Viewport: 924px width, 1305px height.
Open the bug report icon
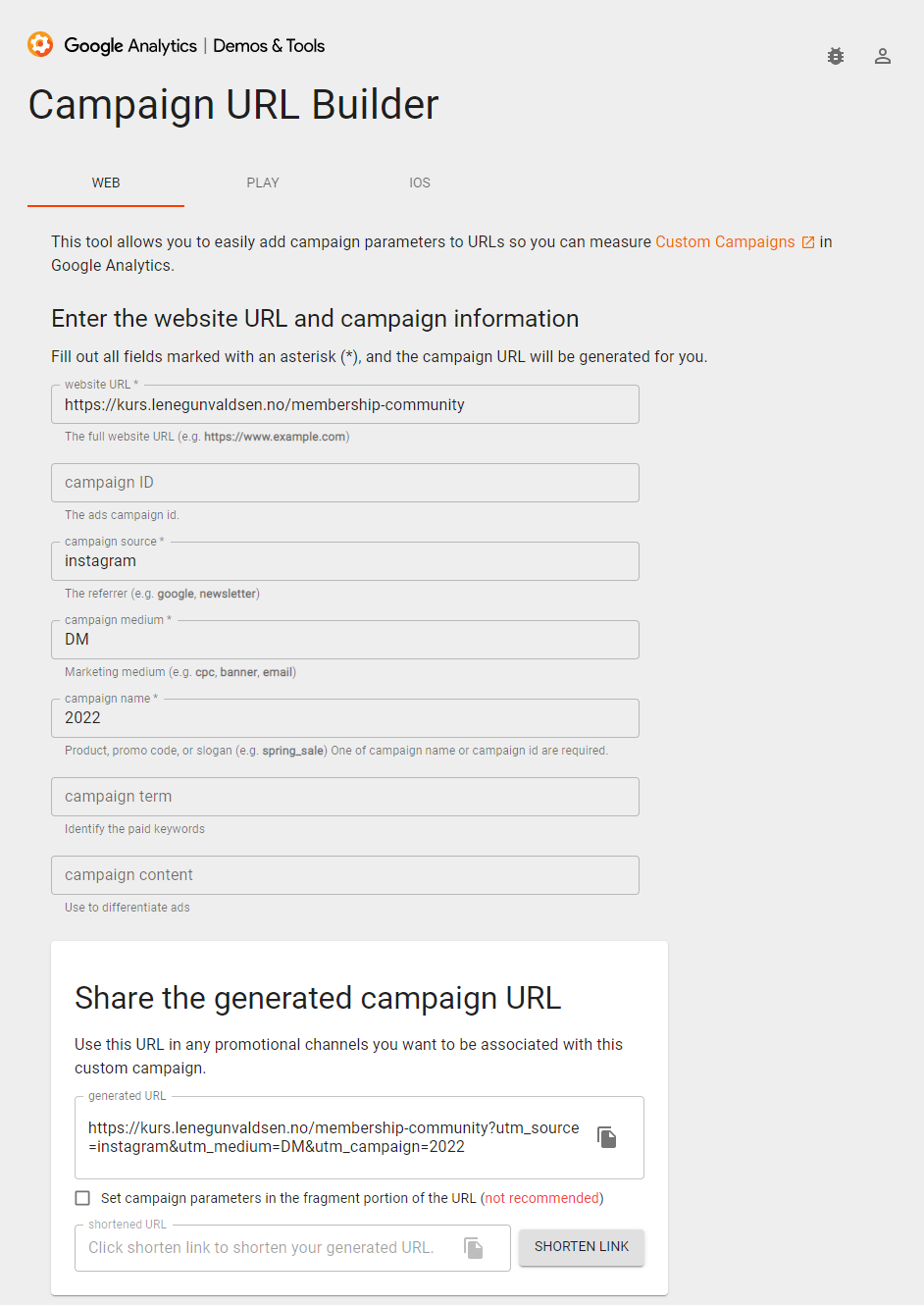pos(836,56)
